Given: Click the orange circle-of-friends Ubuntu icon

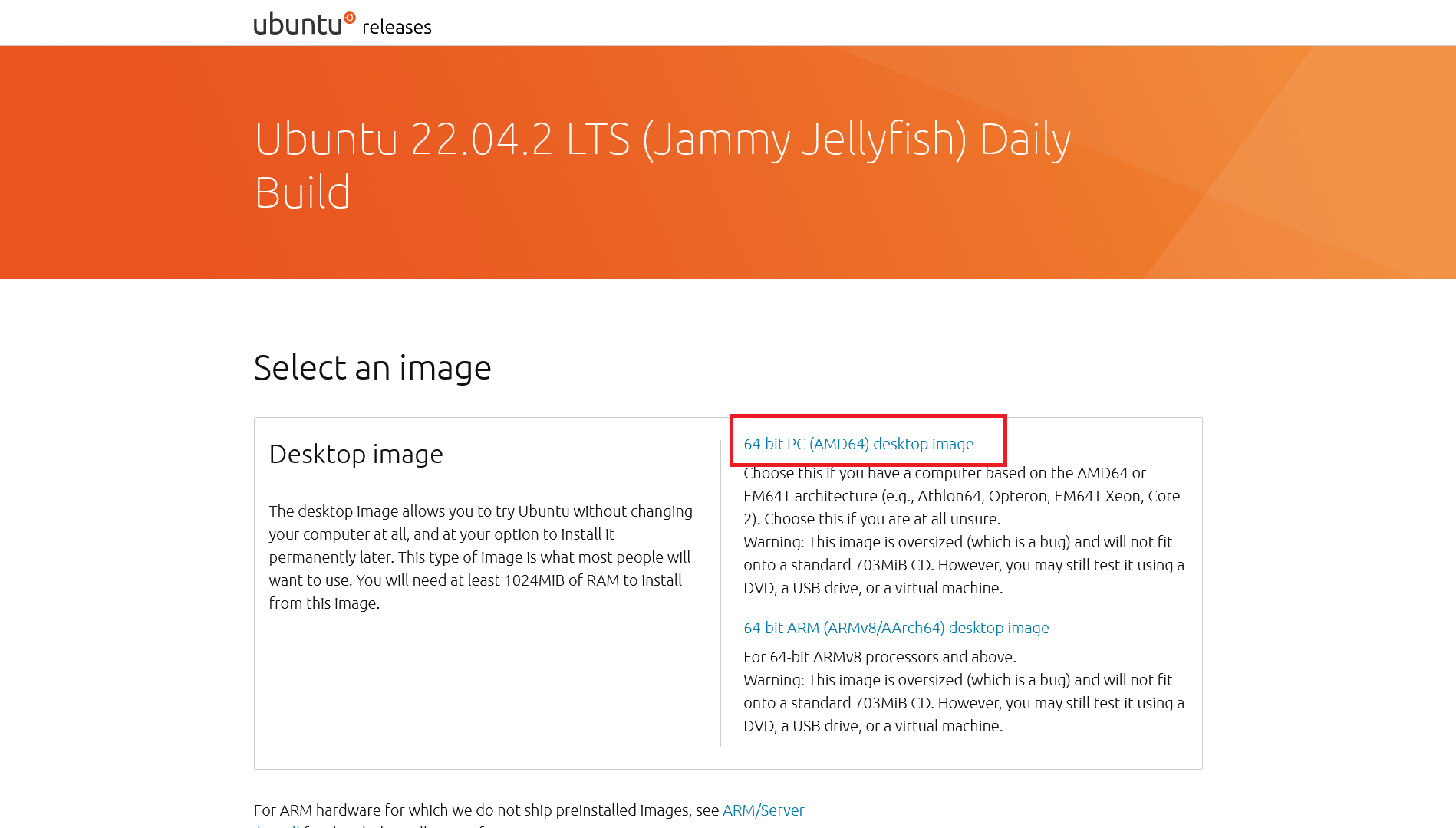Looking at the screenshot, I should tap(350, 18).
